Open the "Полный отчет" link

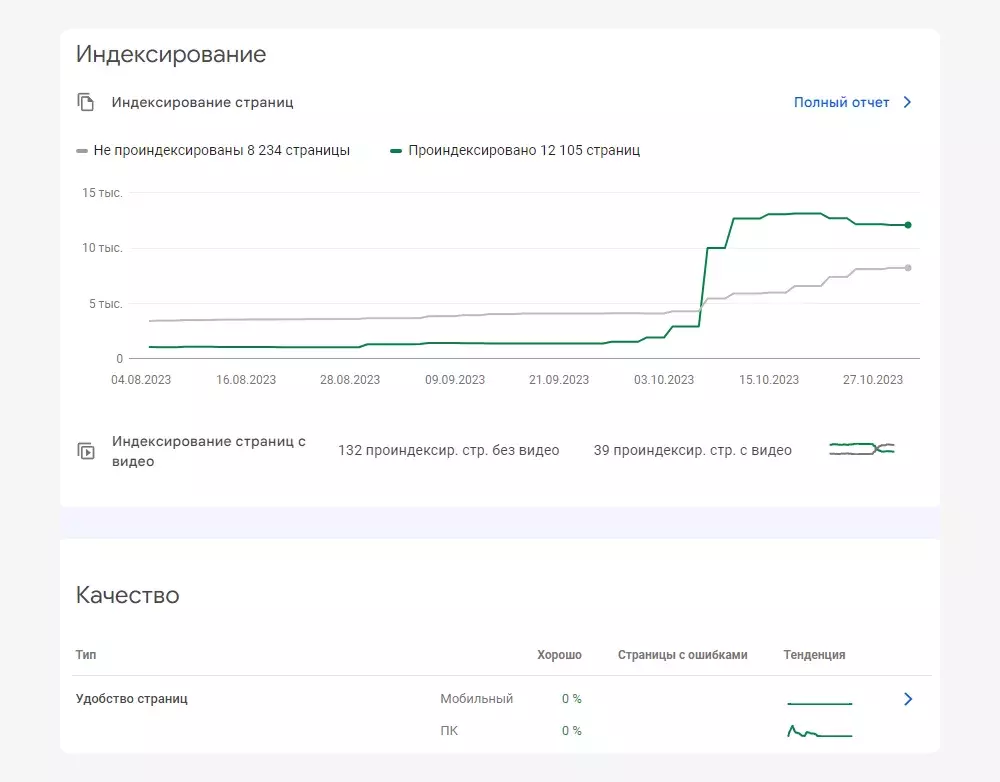[x=841, y=101]
